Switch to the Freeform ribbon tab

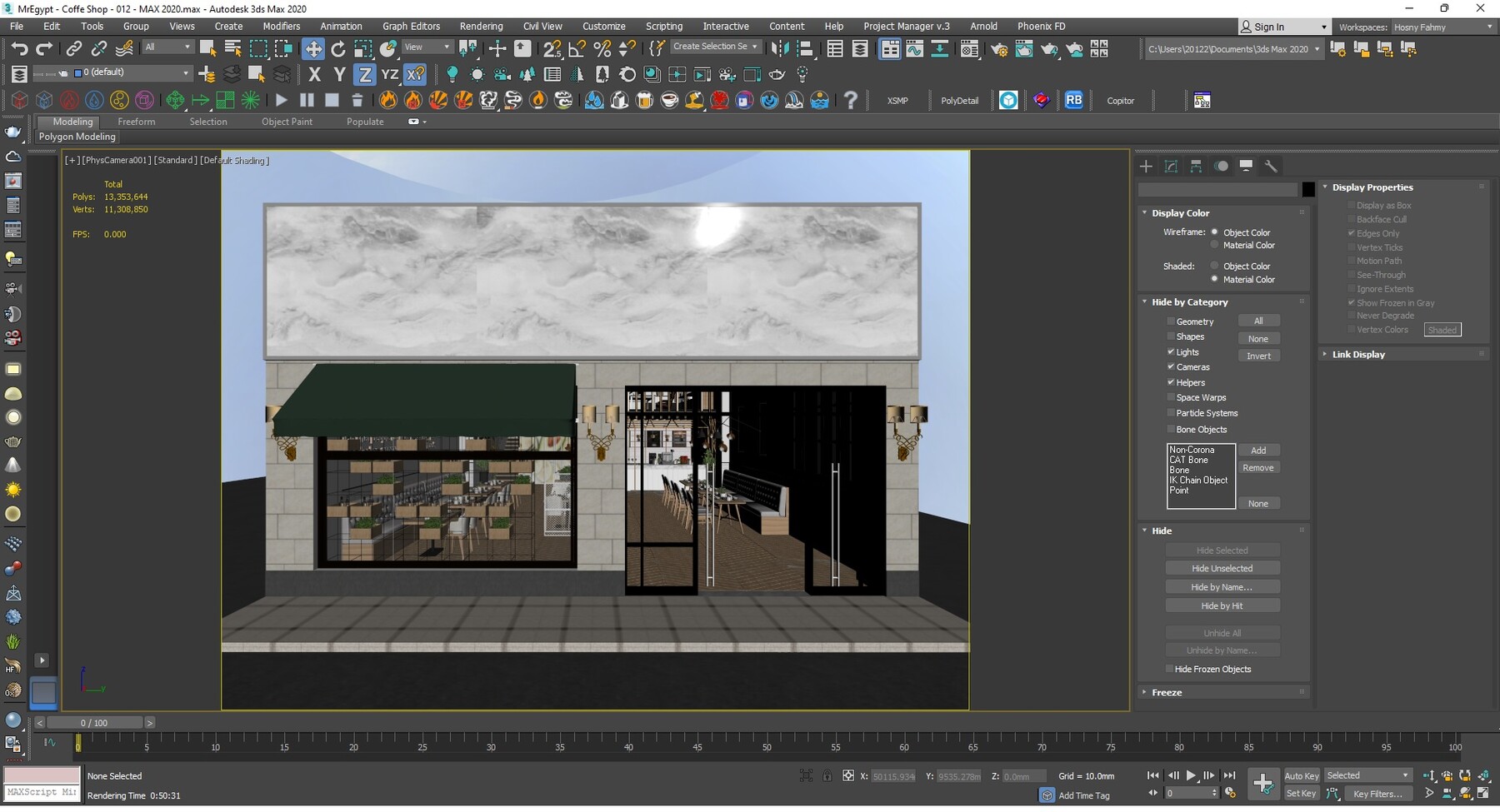click(x=137, y=122)
